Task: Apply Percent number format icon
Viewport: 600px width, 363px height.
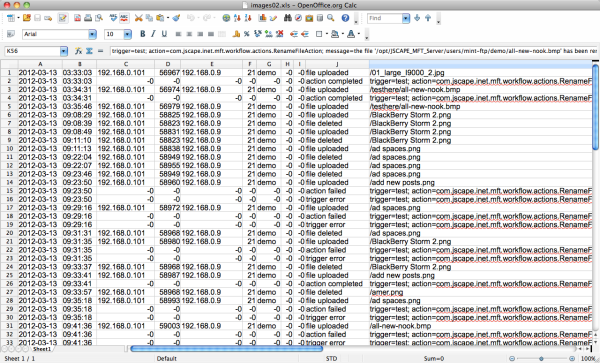Action: (x=247, y=34)
